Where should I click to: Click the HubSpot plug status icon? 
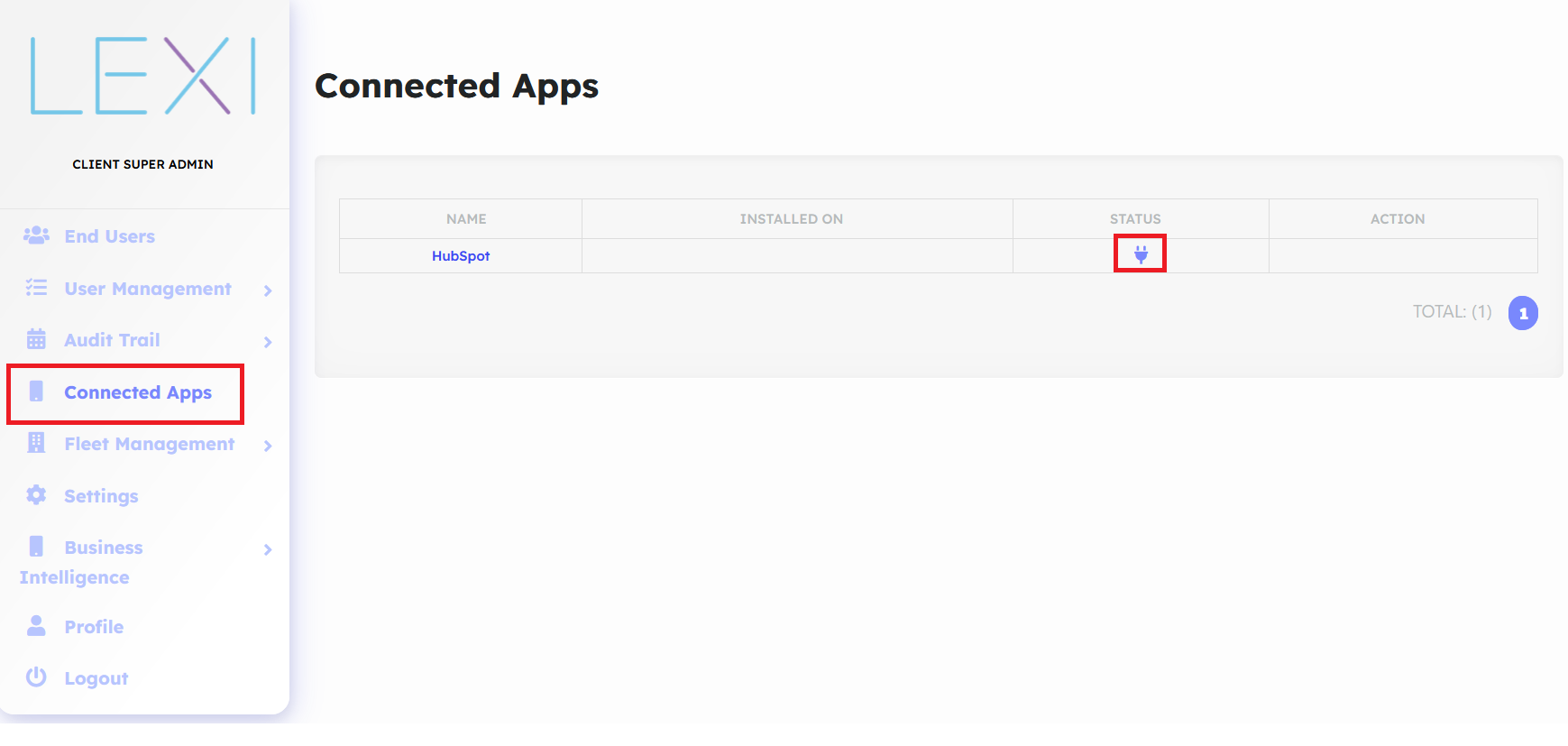pos(1141,254)
